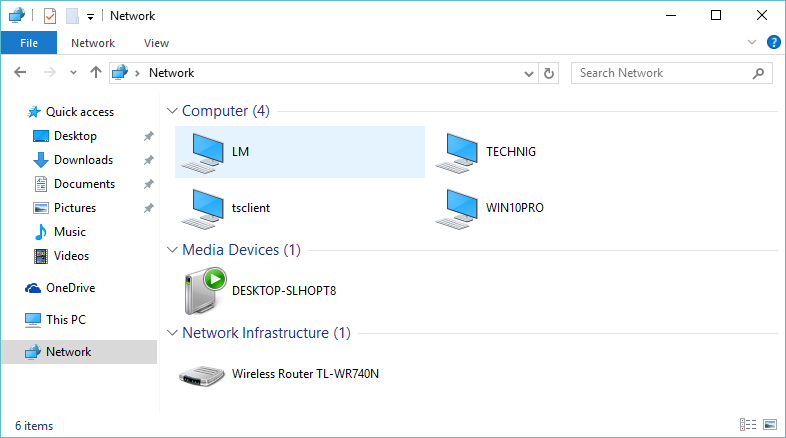The width and height of the screenshot is (786, 438).
Task: Expand the ribbon with chevron
Action: click(x=751, y=43)
